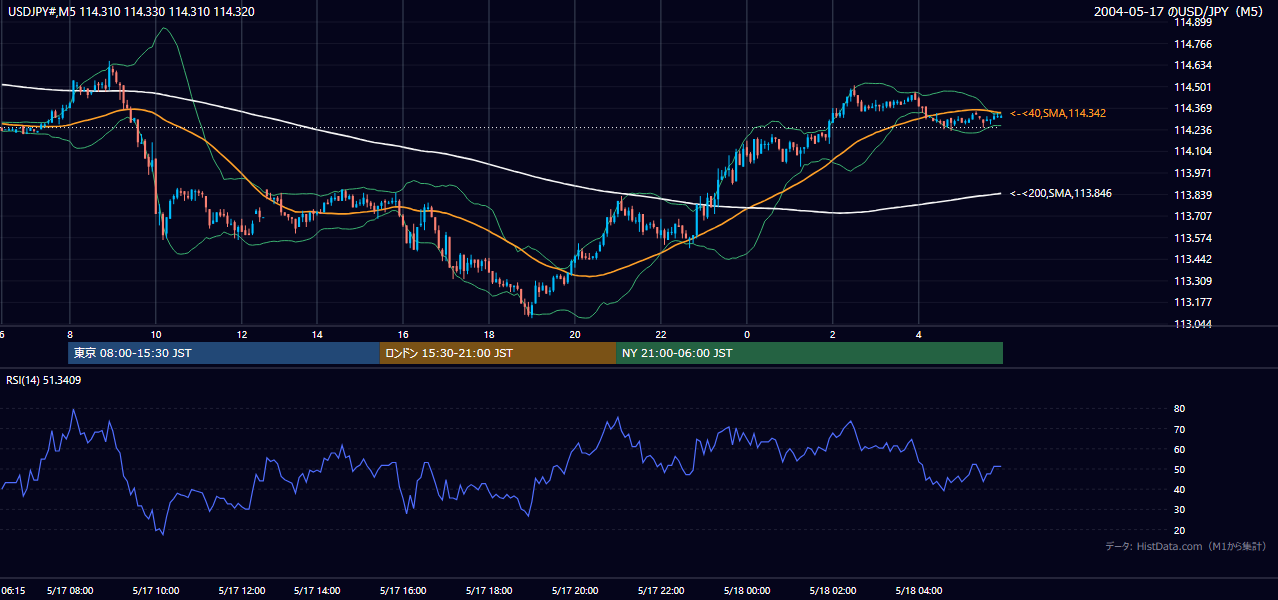Click price level 114.369 on the axis
This screenshot has height=600, width=1278.
click(1193, 108)
